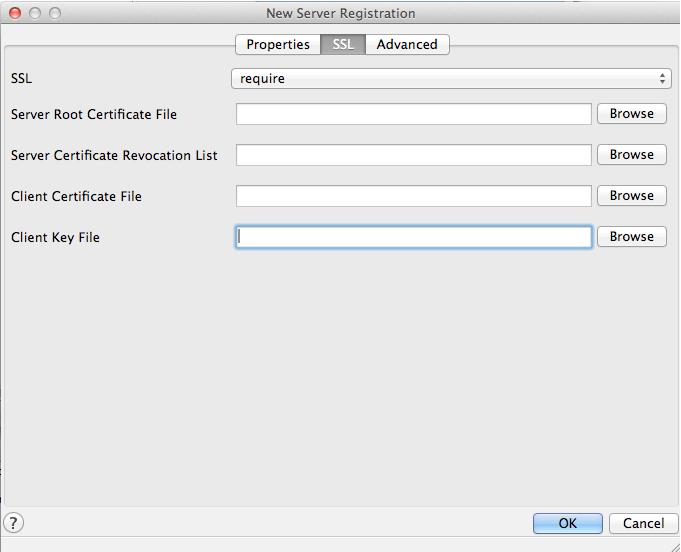681x552 pixels.
Task: Expand the SSL mode dropdown showing require
Action: coord(450,78)
